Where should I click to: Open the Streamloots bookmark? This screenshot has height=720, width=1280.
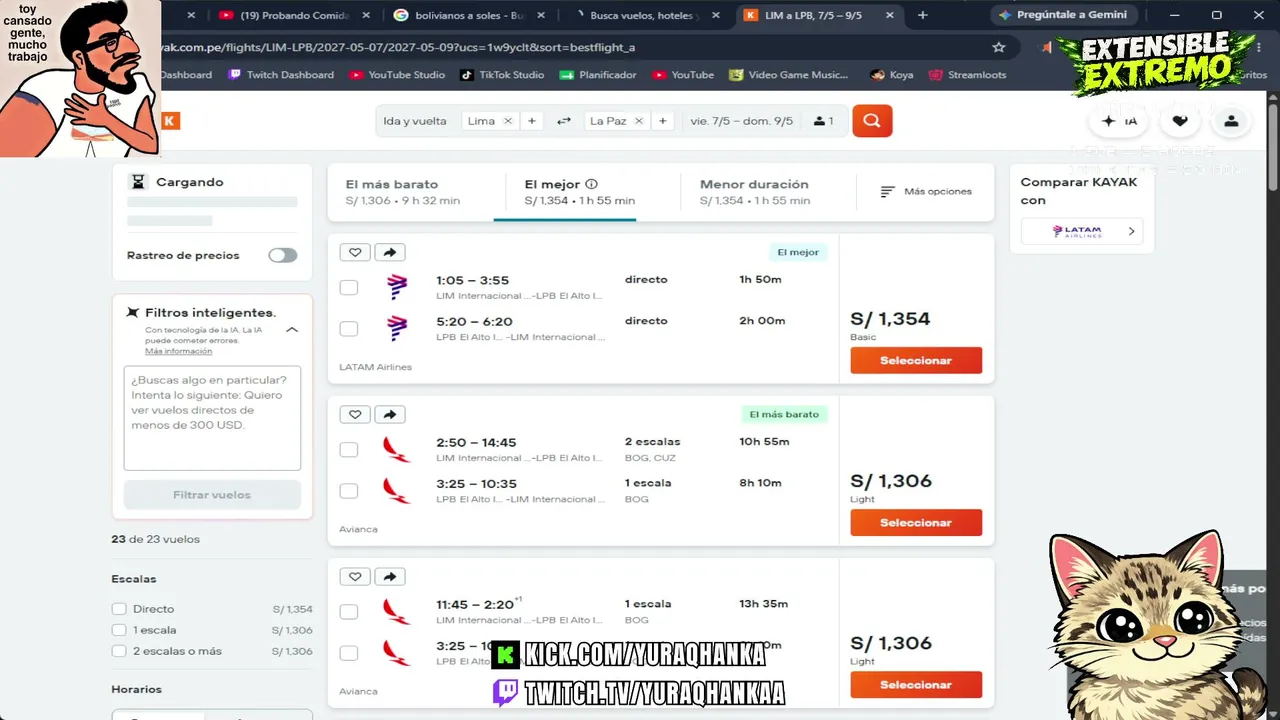click(967, 75)
